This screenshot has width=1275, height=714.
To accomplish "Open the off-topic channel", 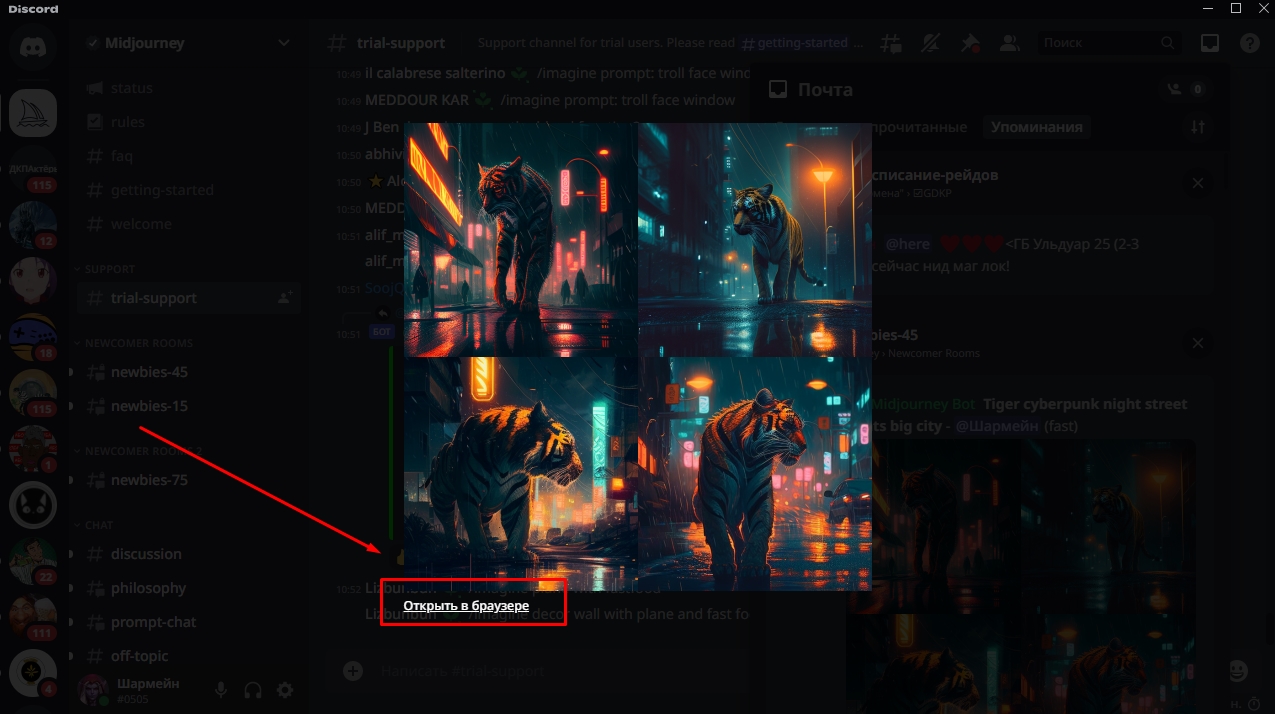I will 189,656.
